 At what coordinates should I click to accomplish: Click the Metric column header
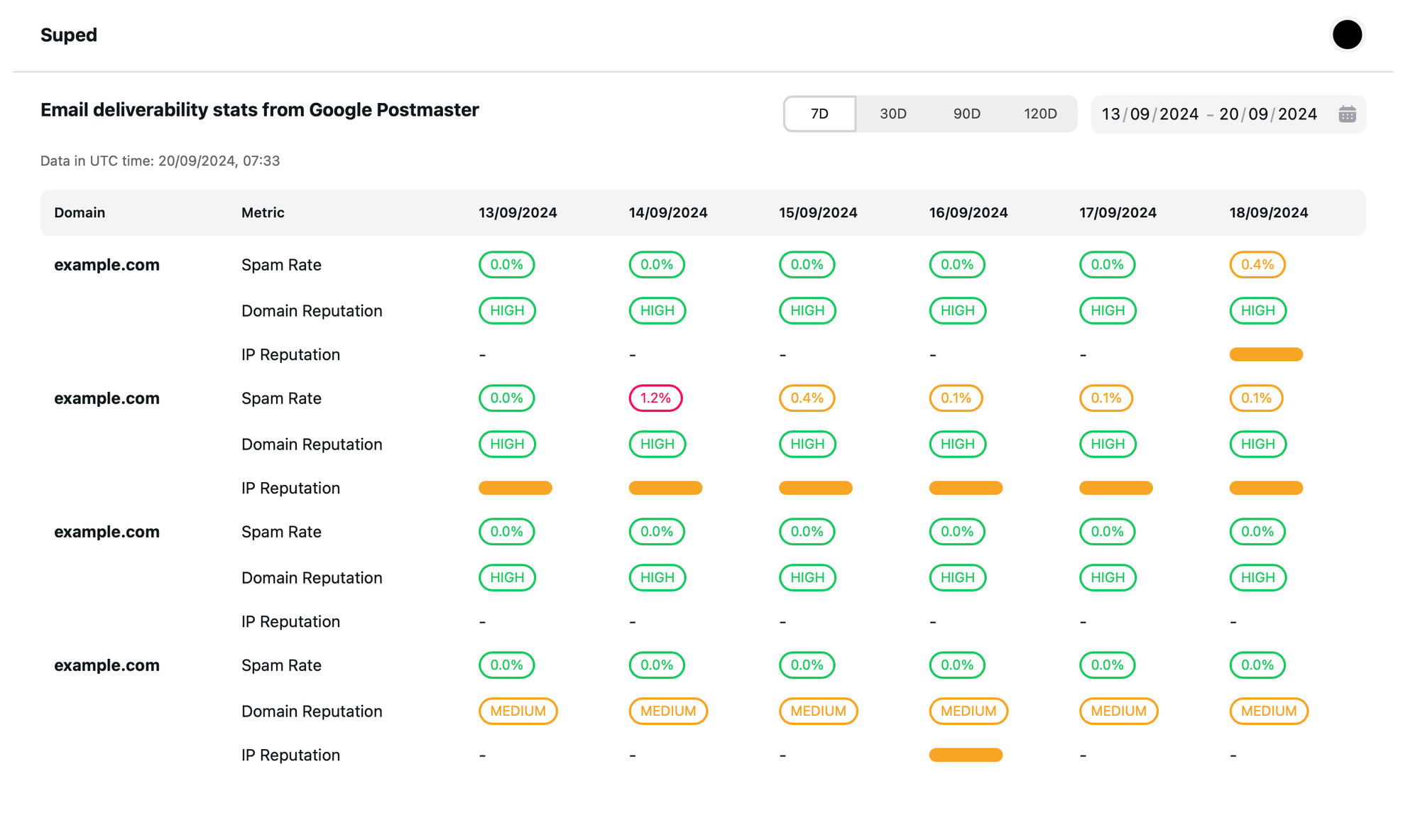pos(263,213)
